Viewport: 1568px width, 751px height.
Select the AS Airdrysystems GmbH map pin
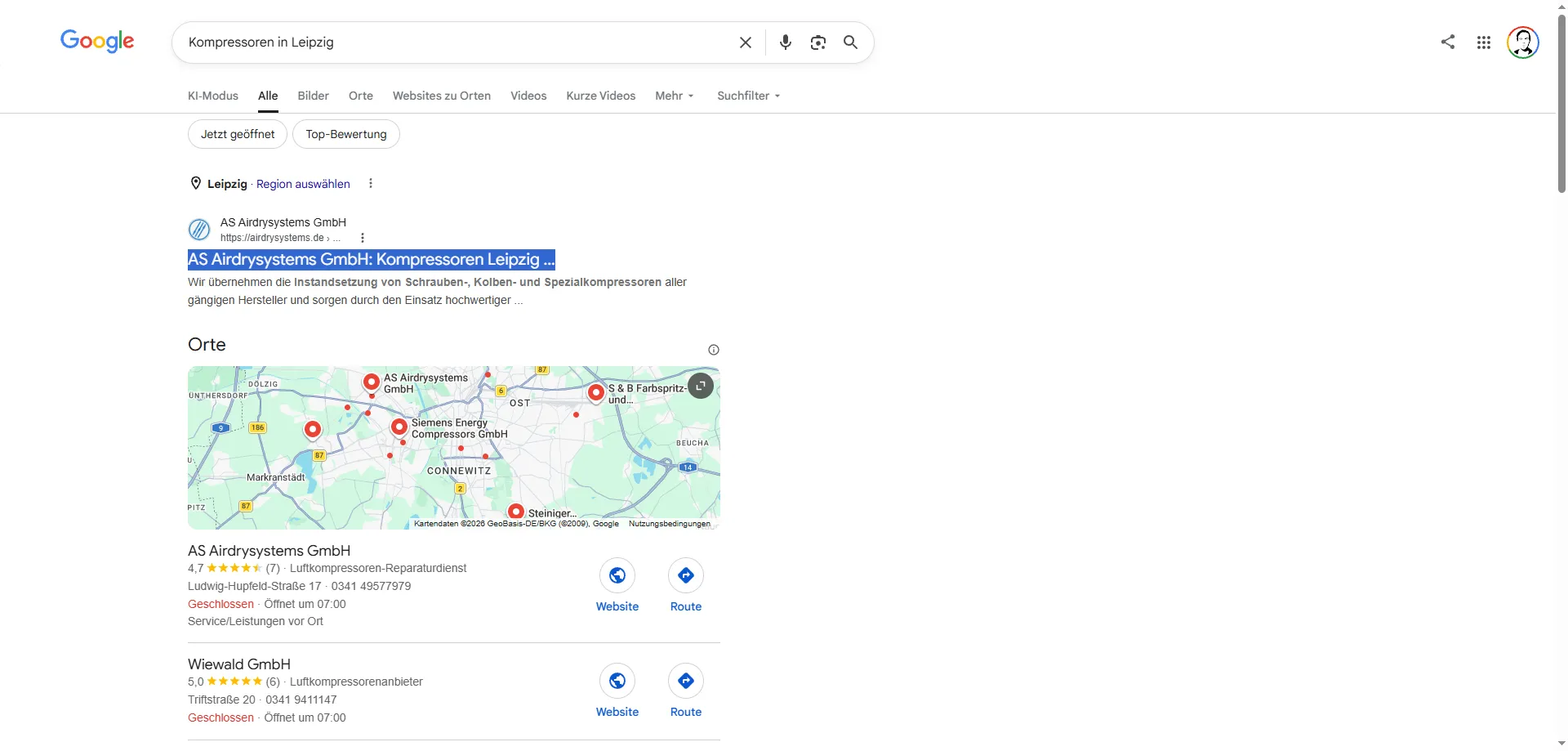371,382
